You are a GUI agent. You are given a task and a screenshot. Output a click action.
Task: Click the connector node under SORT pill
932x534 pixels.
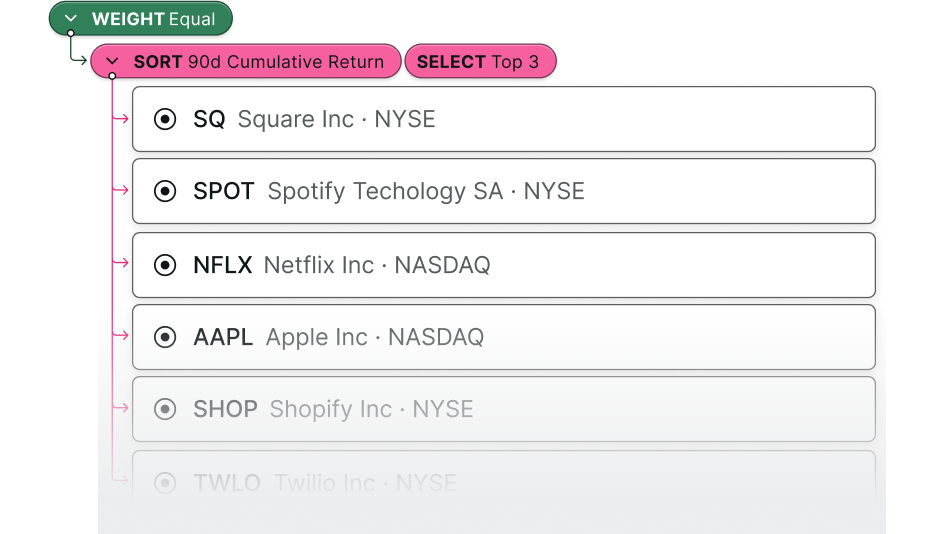coord(112,76)
